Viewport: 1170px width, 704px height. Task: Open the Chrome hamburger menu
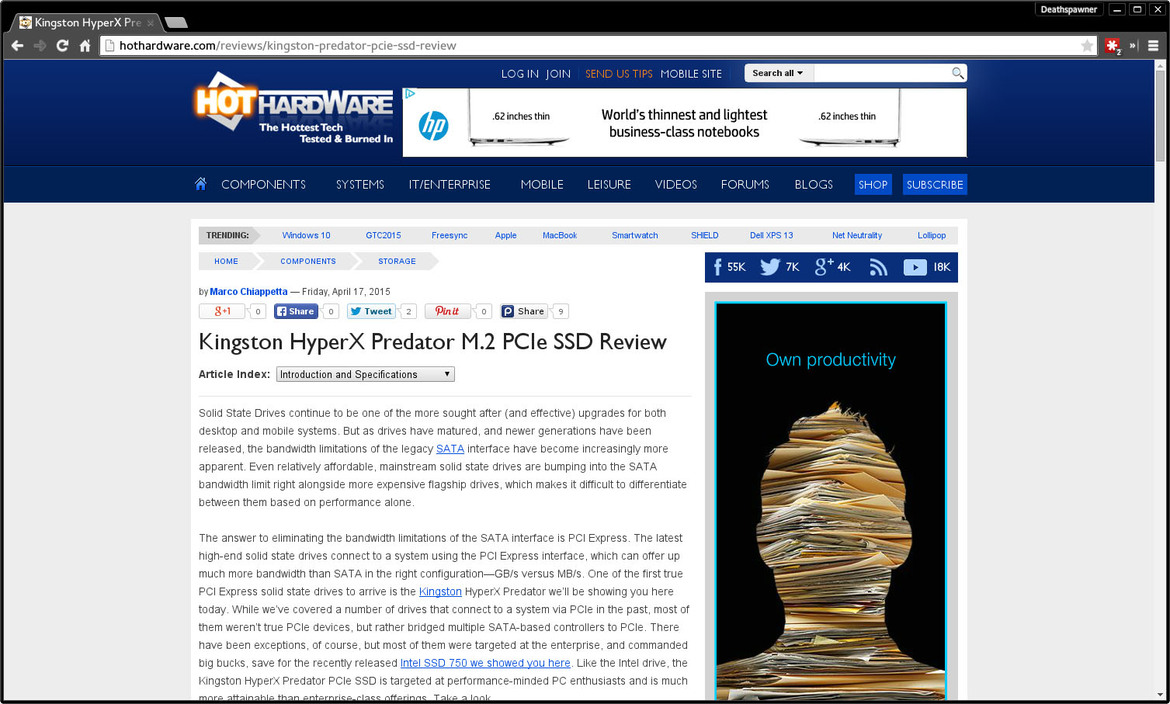coord(1153,46)
